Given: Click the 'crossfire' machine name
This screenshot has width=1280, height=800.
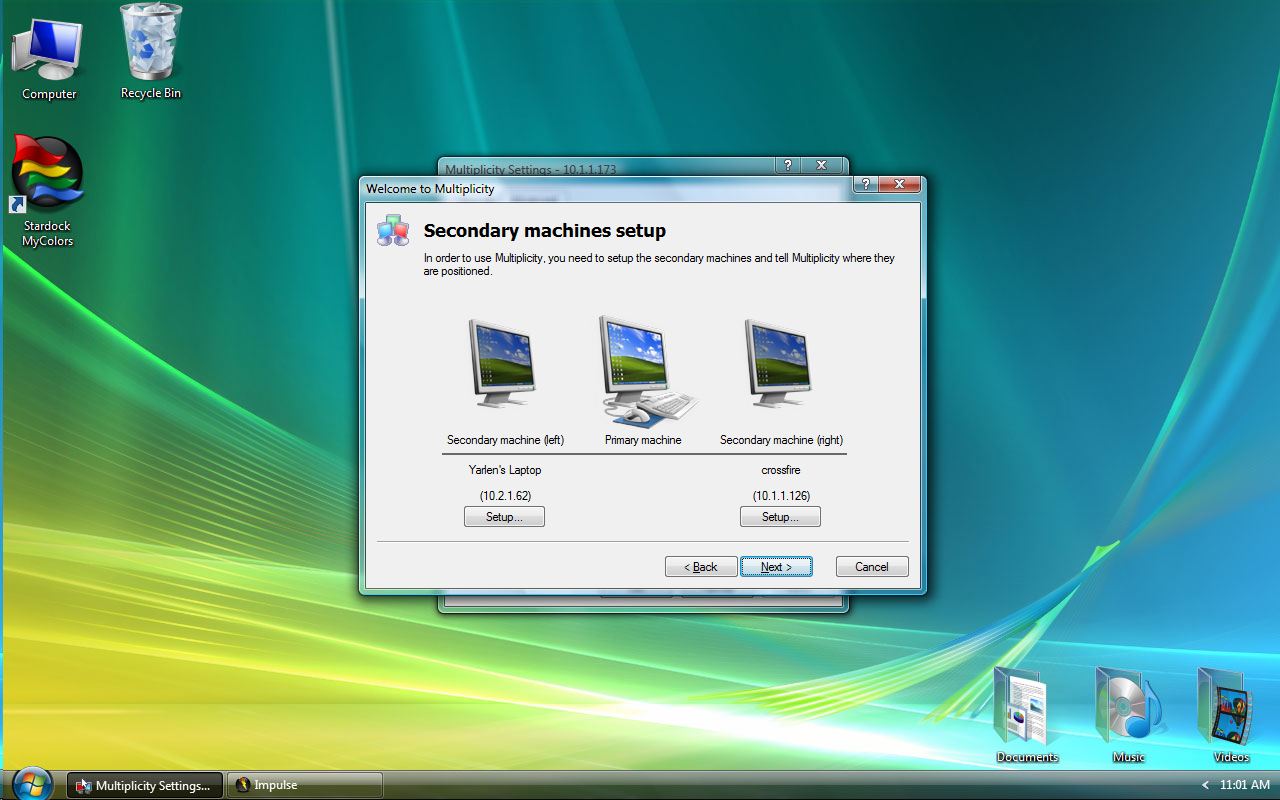Looking at the screenshot, I should (781, 470).
